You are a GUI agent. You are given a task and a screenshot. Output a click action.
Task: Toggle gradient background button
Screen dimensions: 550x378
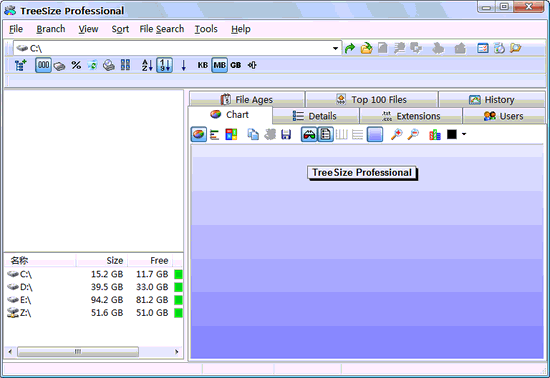click(x=375, y=134)
